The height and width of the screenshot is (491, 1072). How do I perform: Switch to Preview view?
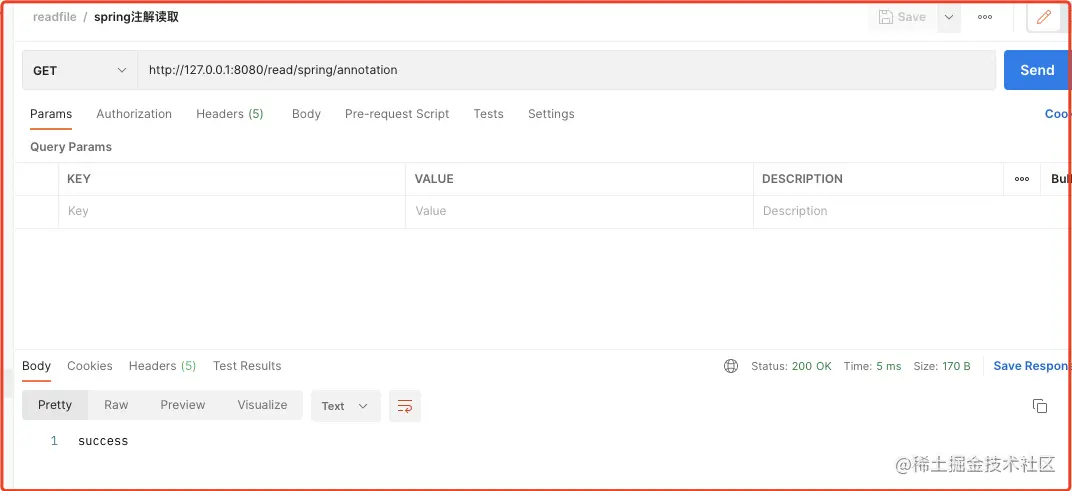click(183, 405)
